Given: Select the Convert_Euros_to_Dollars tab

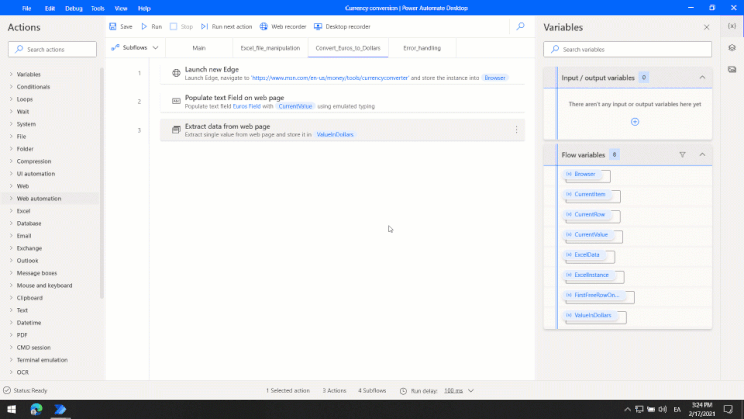Looking at the screenshot, I should click(x=348, y=48).
